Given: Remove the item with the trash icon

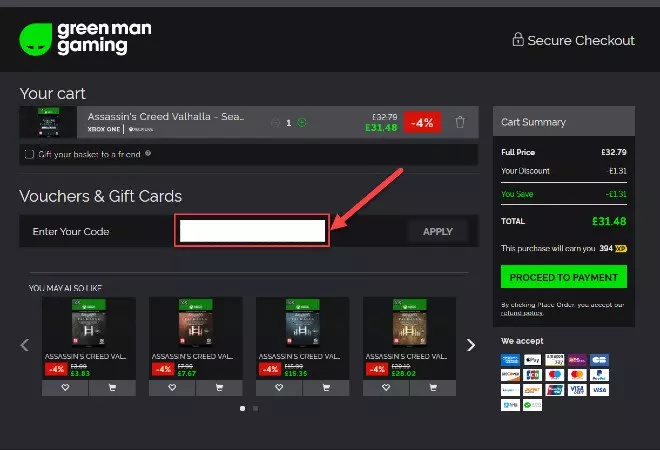Looking at the screenshot, I should (x=460, y=122).
